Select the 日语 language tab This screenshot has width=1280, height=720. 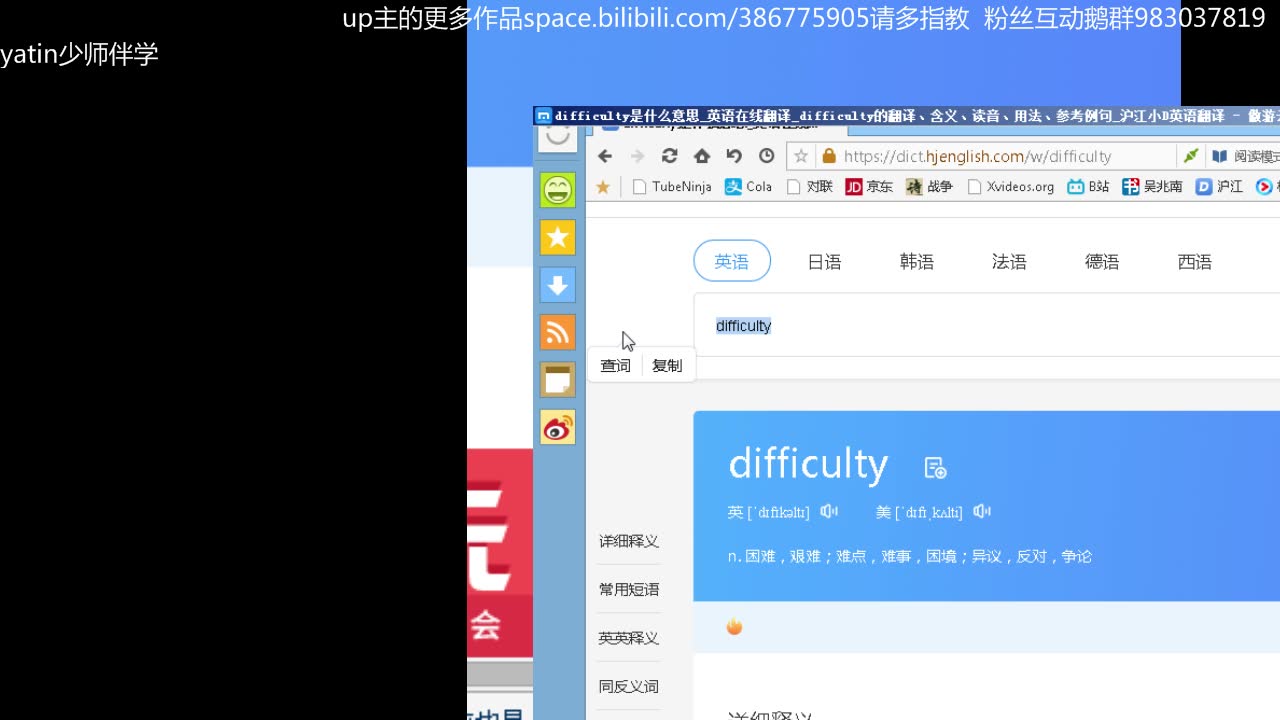pos(824,262)
